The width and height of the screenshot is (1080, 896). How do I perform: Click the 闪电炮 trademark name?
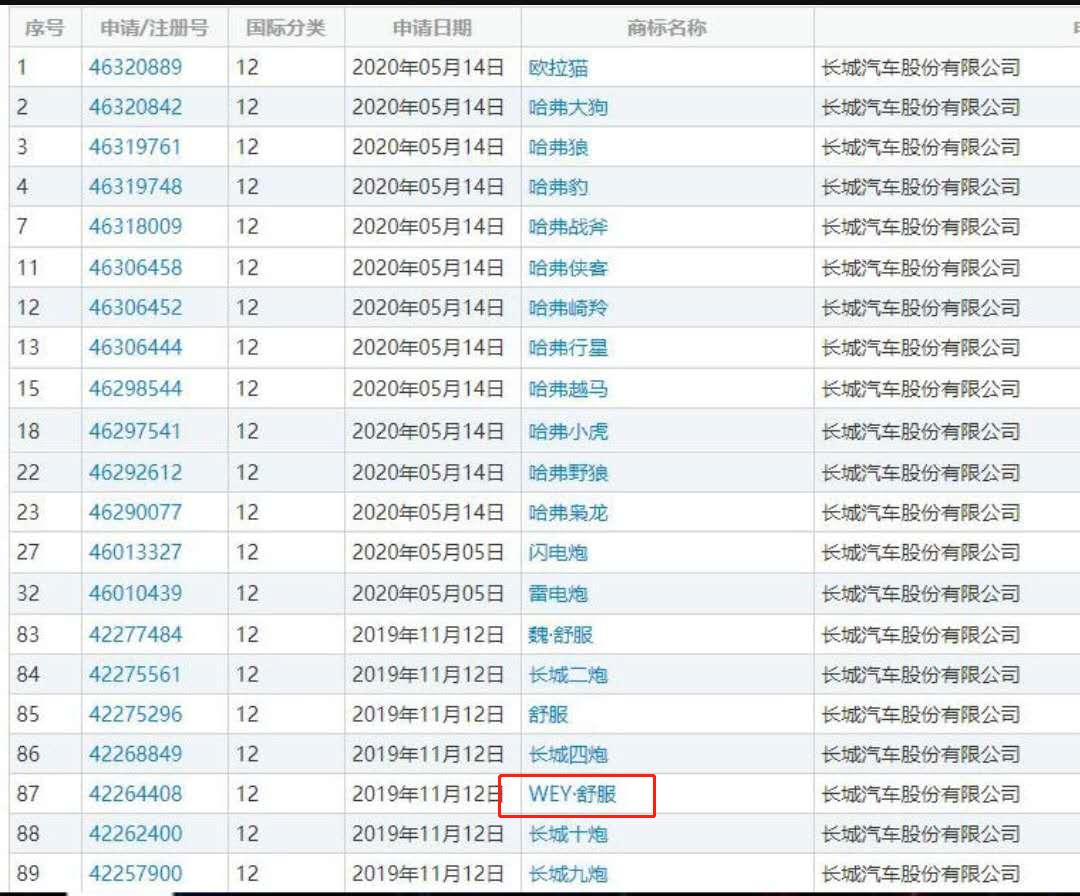(x=556, y=552)
